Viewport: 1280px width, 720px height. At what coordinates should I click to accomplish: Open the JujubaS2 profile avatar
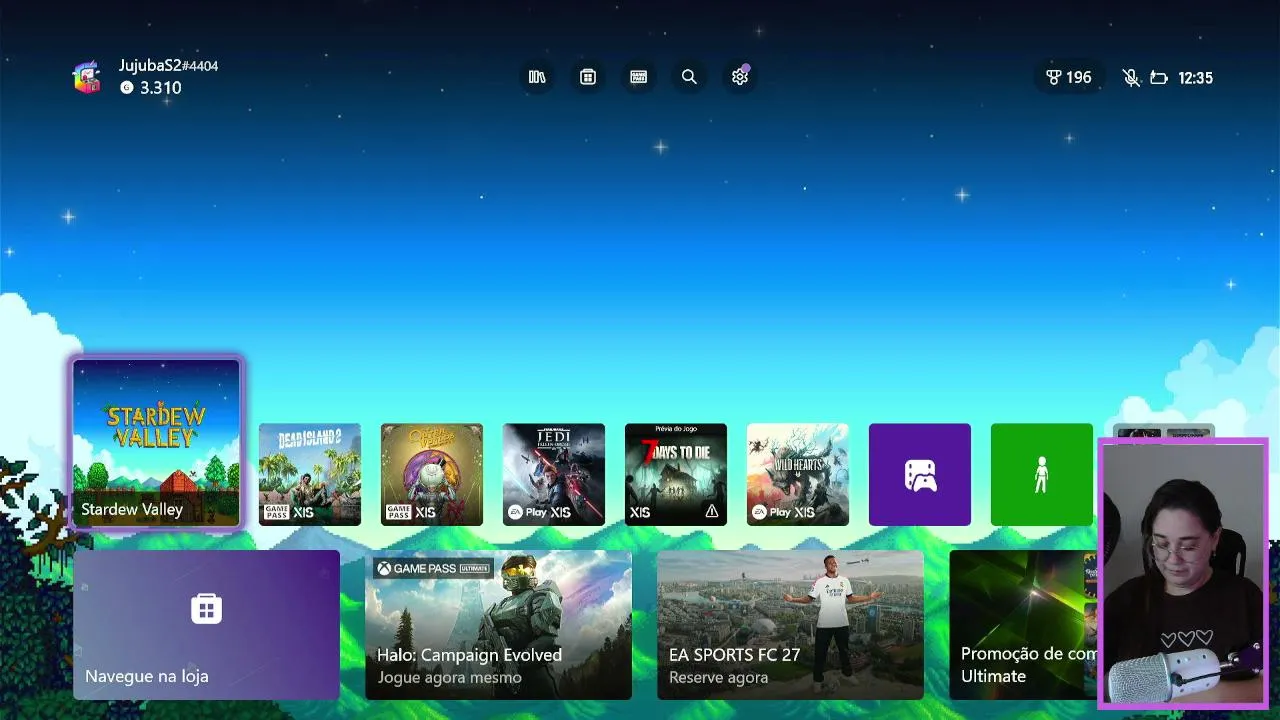pos(88,77)
